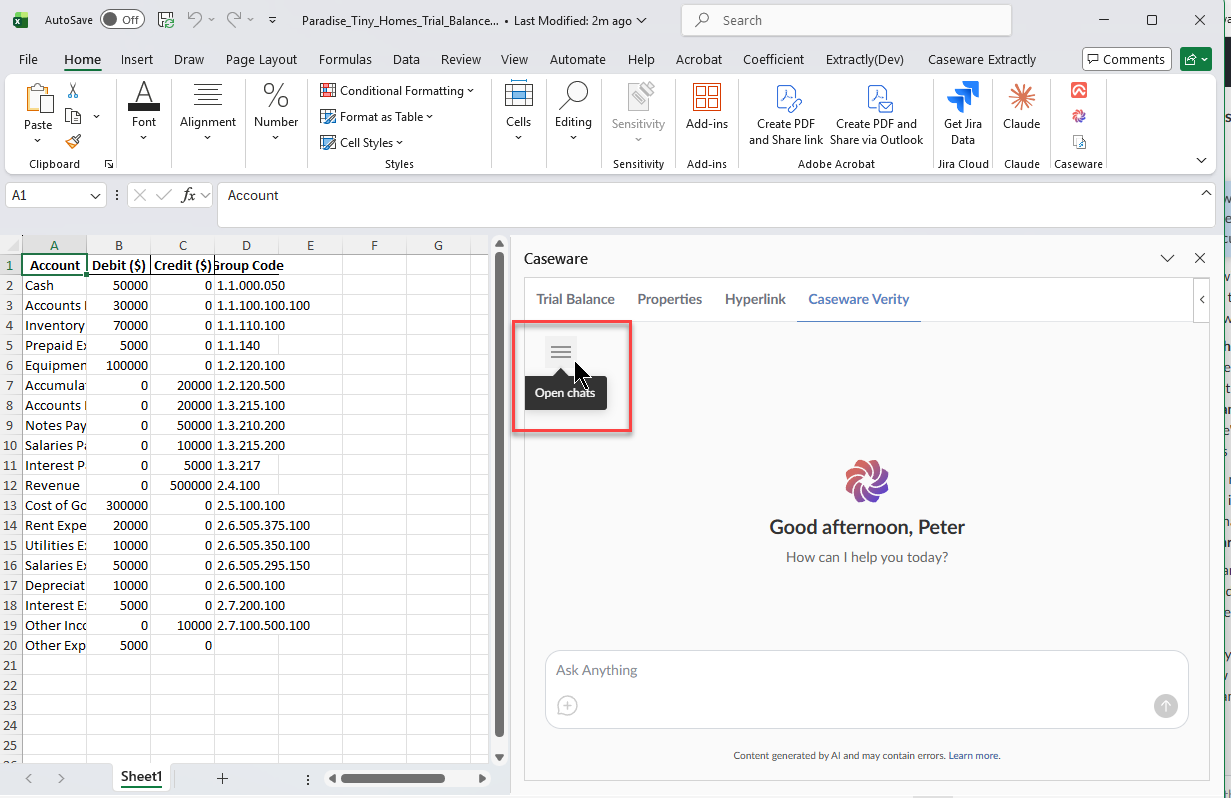Screen dimensions: 1231x798
Task: Close the Caseware task pane
Action: point(1200,258)
